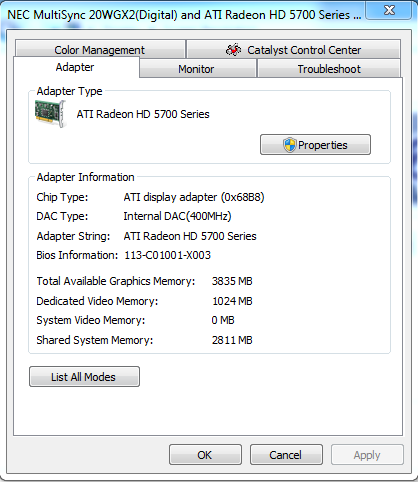This screenshot has height=482, width=418.
Task: Click the Dedicated Video Memory 1024 MB value
Action: (232, 301)
